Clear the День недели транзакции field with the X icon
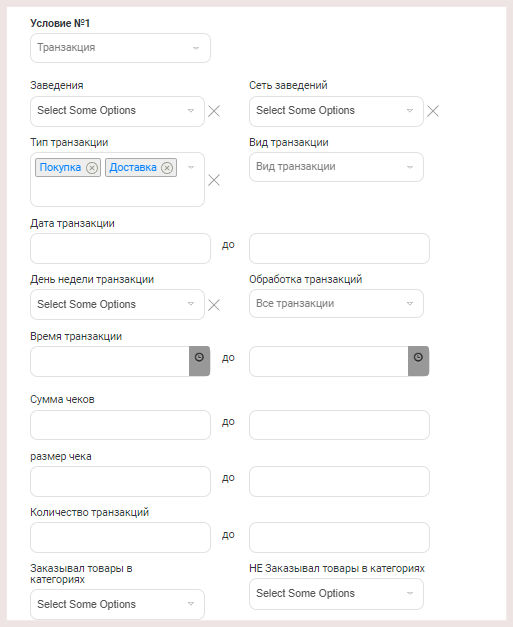 (214, 306)
